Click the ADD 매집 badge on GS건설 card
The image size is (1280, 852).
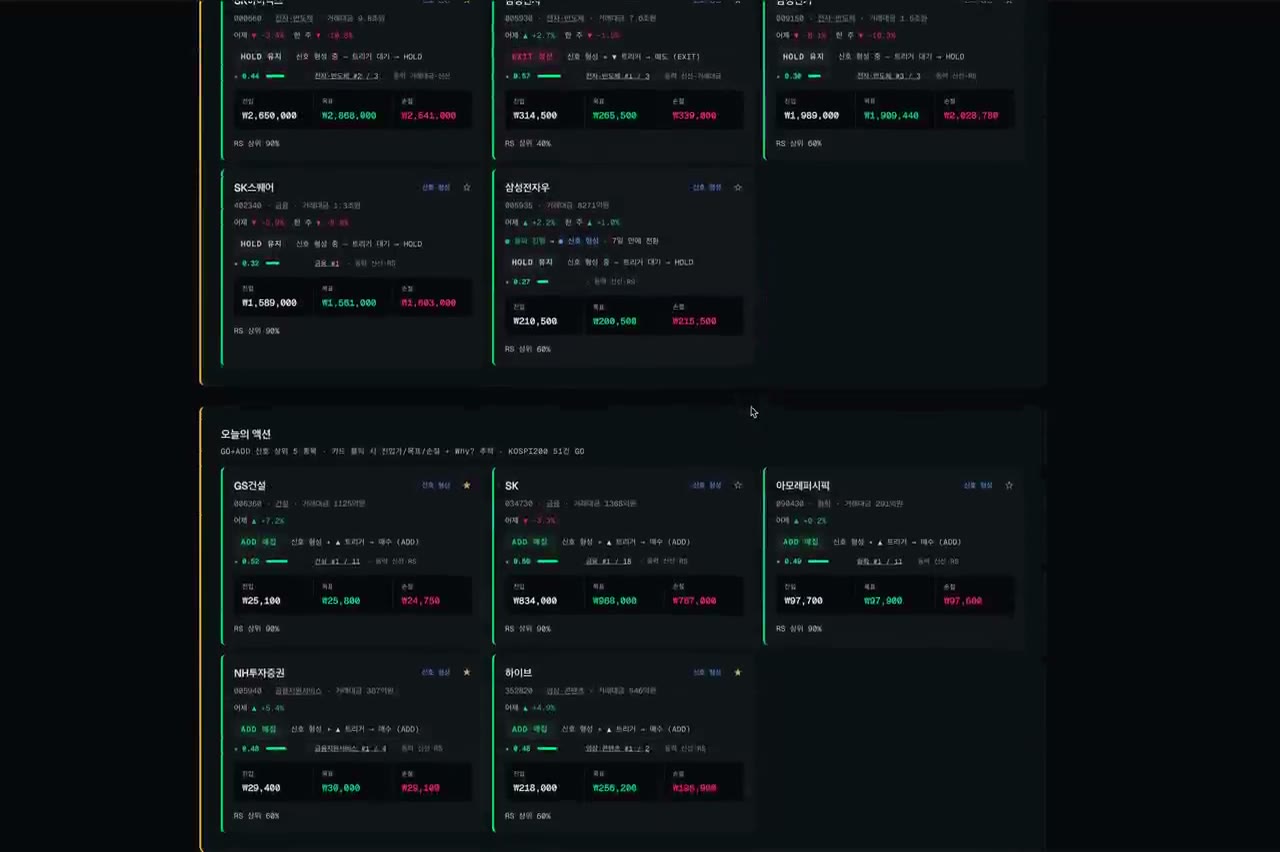(x=258, y=542)
